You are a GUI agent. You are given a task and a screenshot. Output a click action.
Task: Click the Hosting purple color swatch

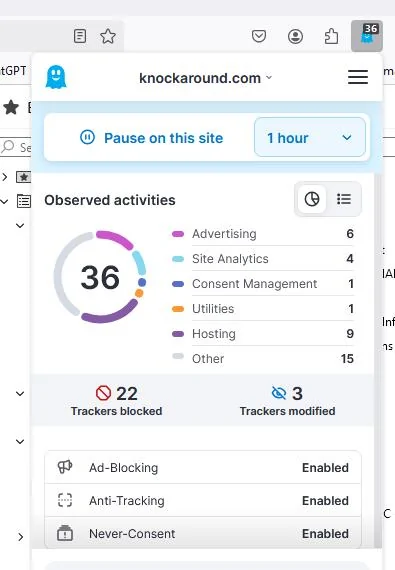click(178, 334)
